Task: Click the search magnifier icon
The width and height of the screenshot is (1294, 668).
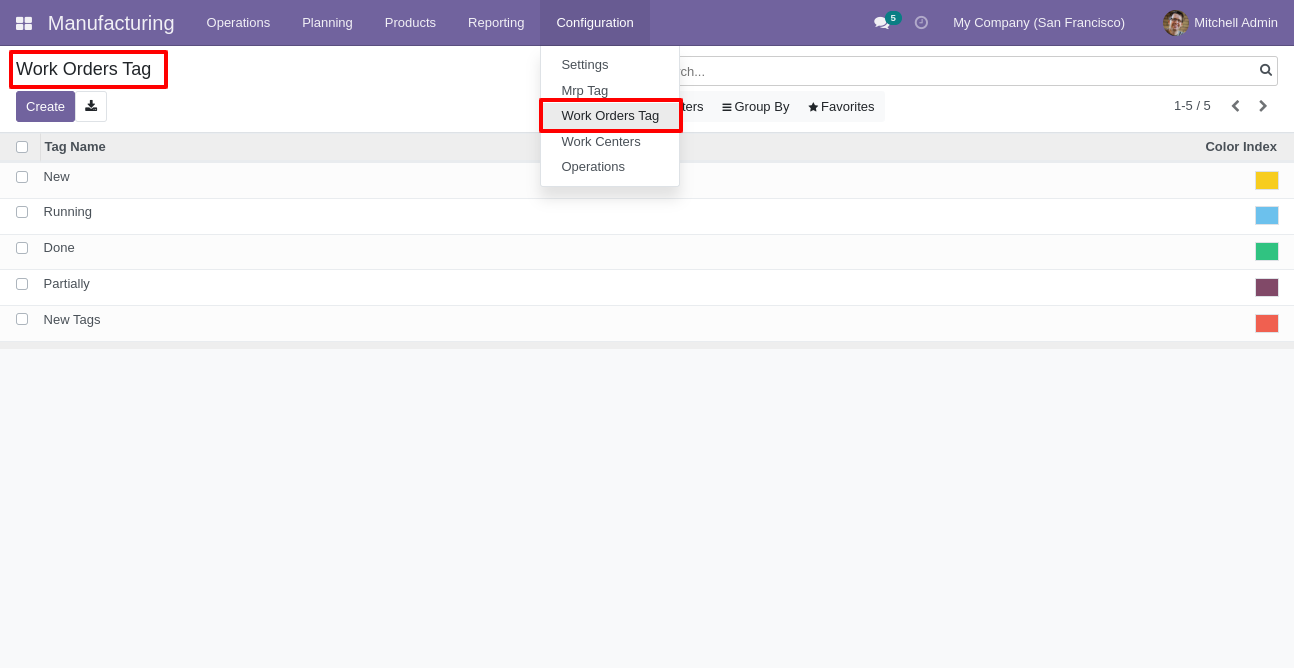Action: tap(1266, 70)
